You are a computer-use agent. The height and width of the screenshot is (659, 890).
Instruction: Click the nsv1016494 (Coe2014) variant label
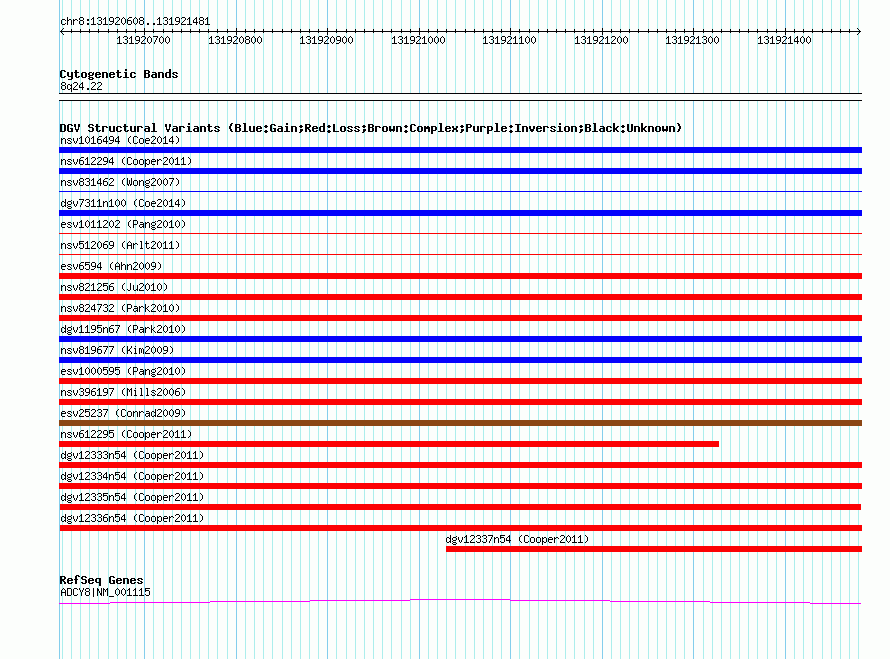point(120,140)
